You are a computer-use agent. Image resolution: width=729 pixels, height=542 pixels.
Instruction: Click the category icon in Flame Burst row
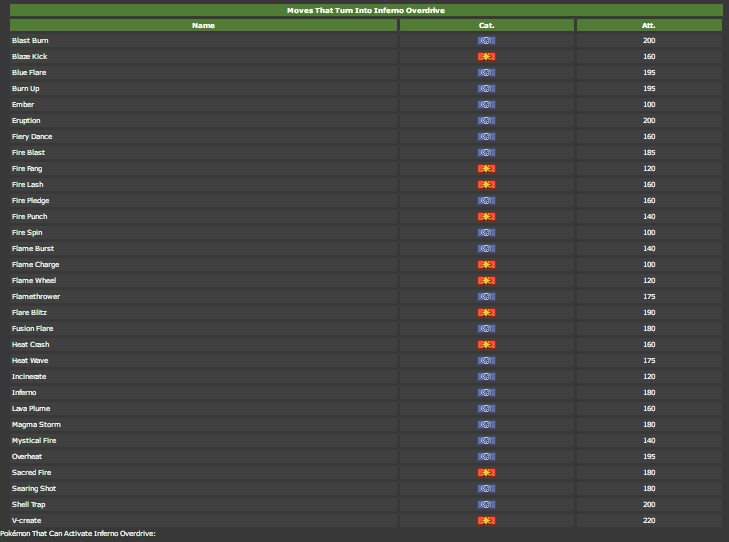pyautogui.click(x=486, y=249)
